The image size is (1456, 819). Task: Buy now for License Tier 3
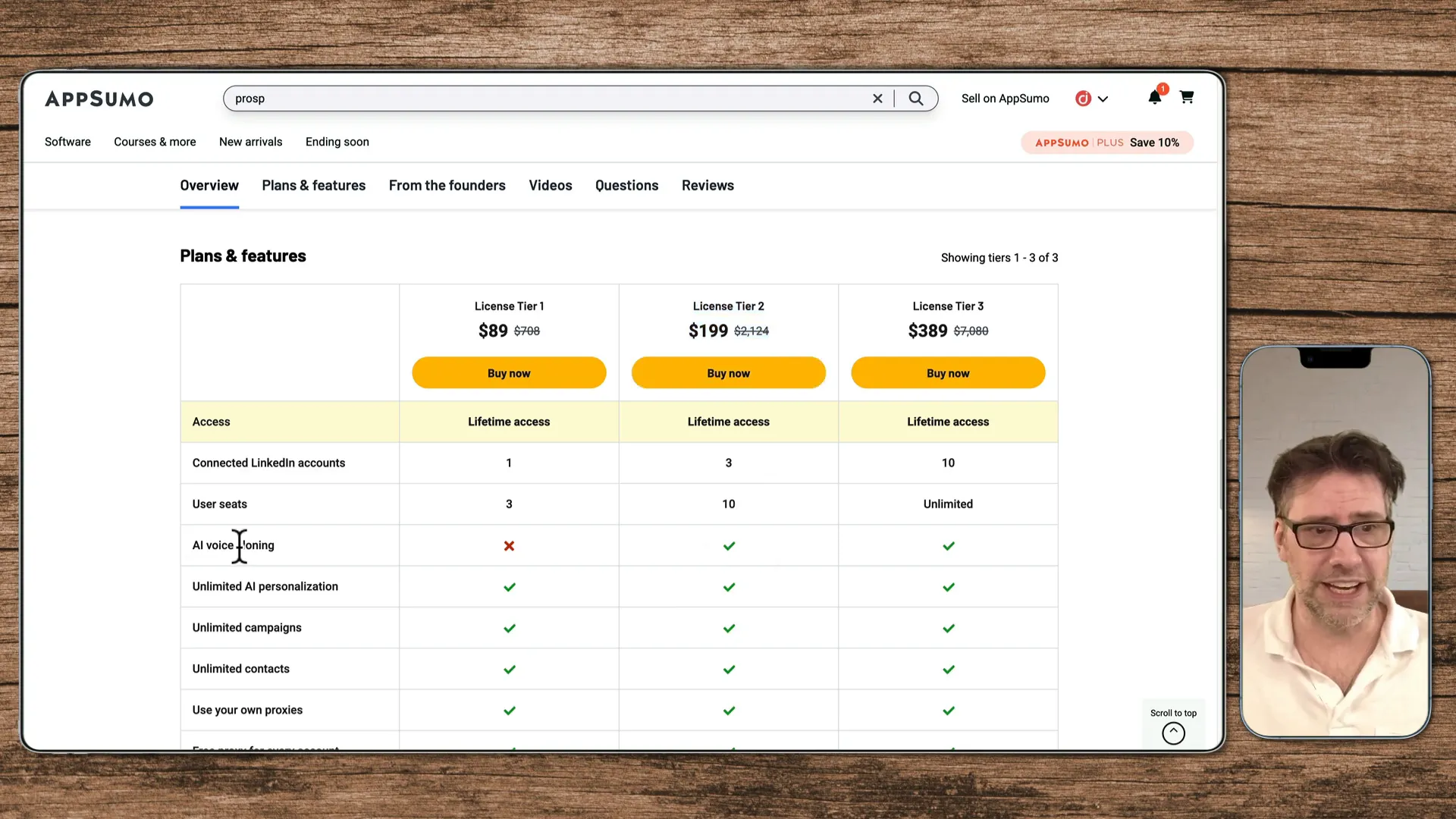pos(948,373)
